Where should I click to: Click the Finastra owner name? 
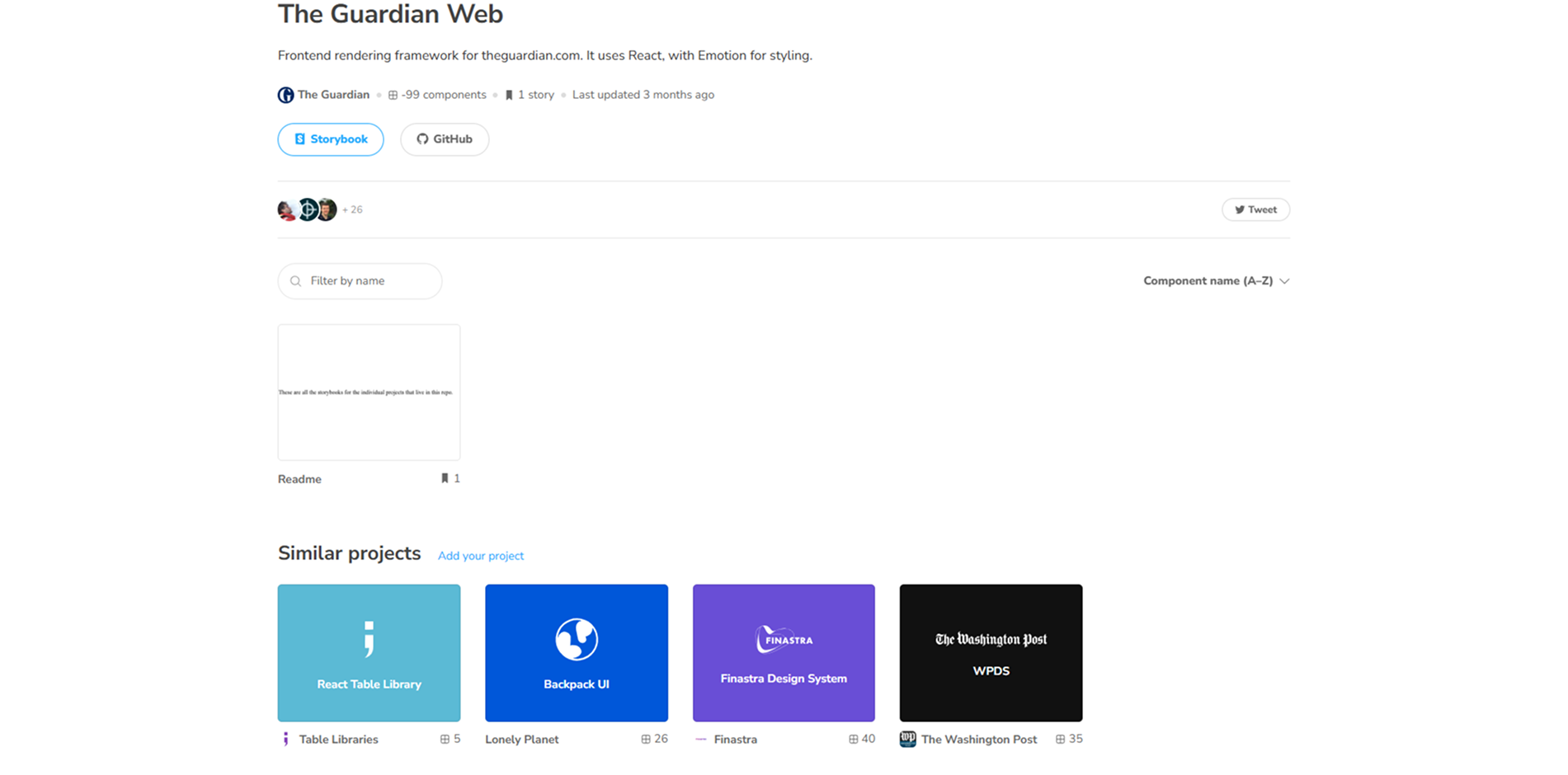click(x=736, y=740)
